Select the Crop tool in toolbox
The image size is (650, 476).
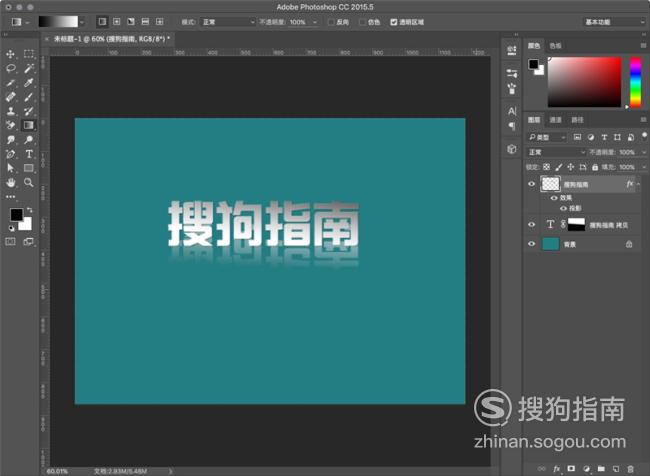[x=10, y=83]
